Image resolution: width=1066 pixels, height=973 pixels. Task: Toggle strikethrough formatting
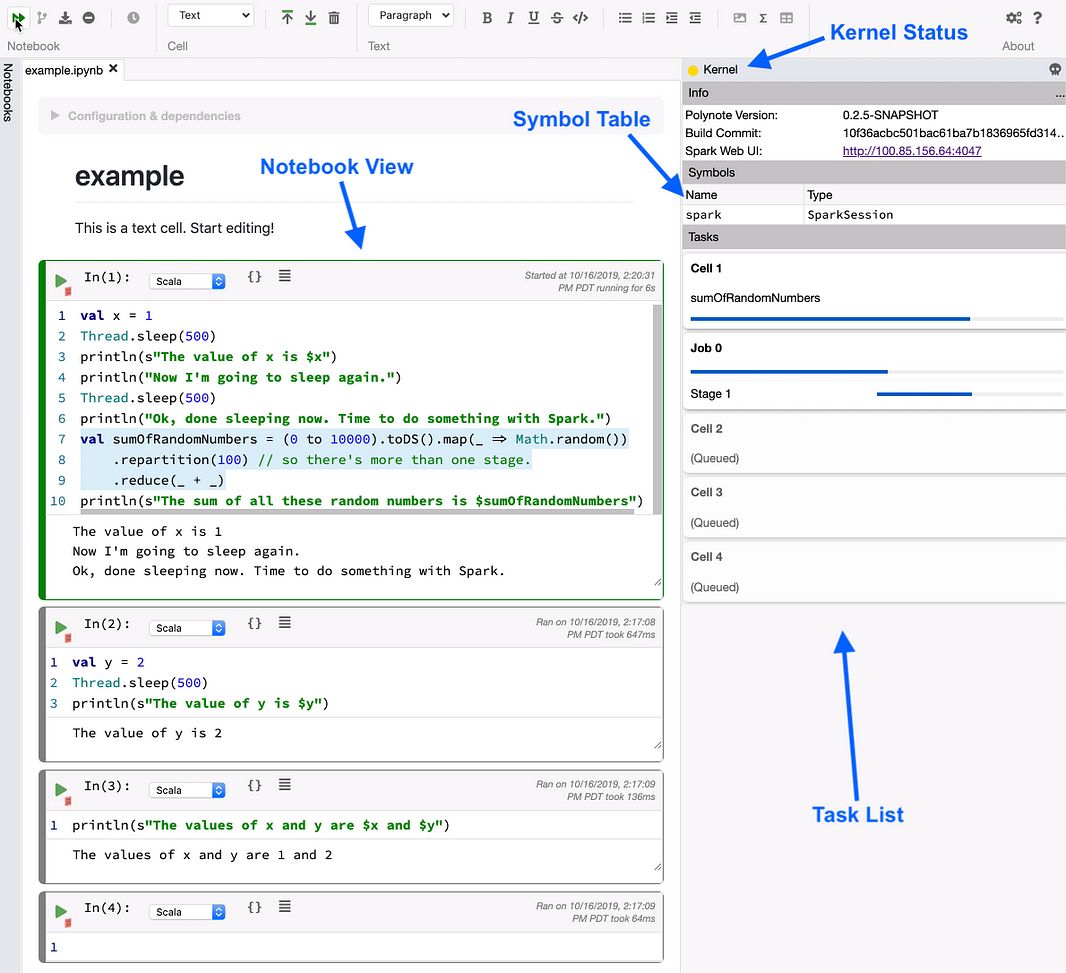[557, 18]
